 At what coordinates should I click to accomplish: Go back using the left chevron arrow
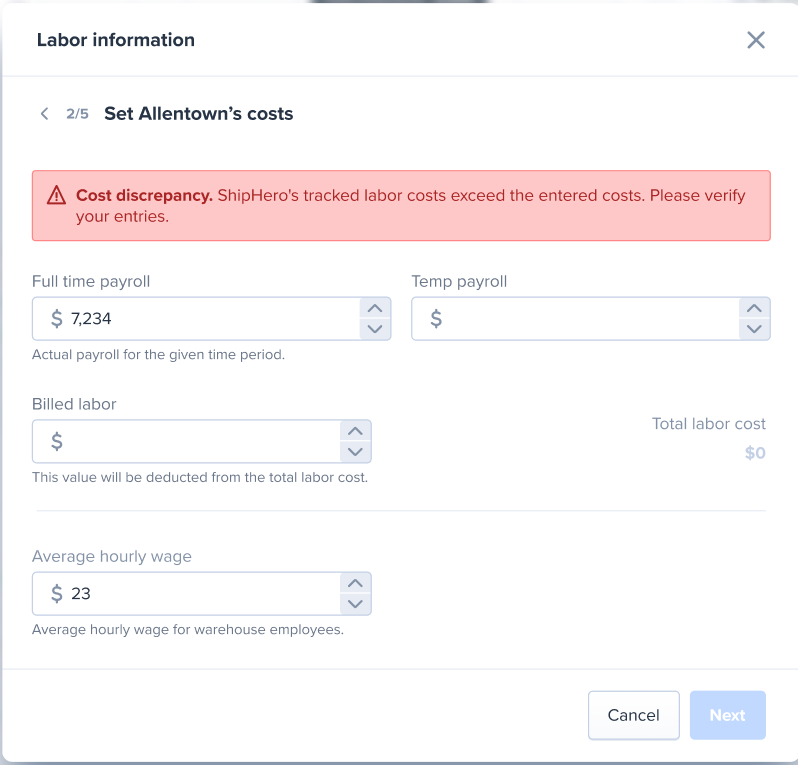(x=45, y=114)
